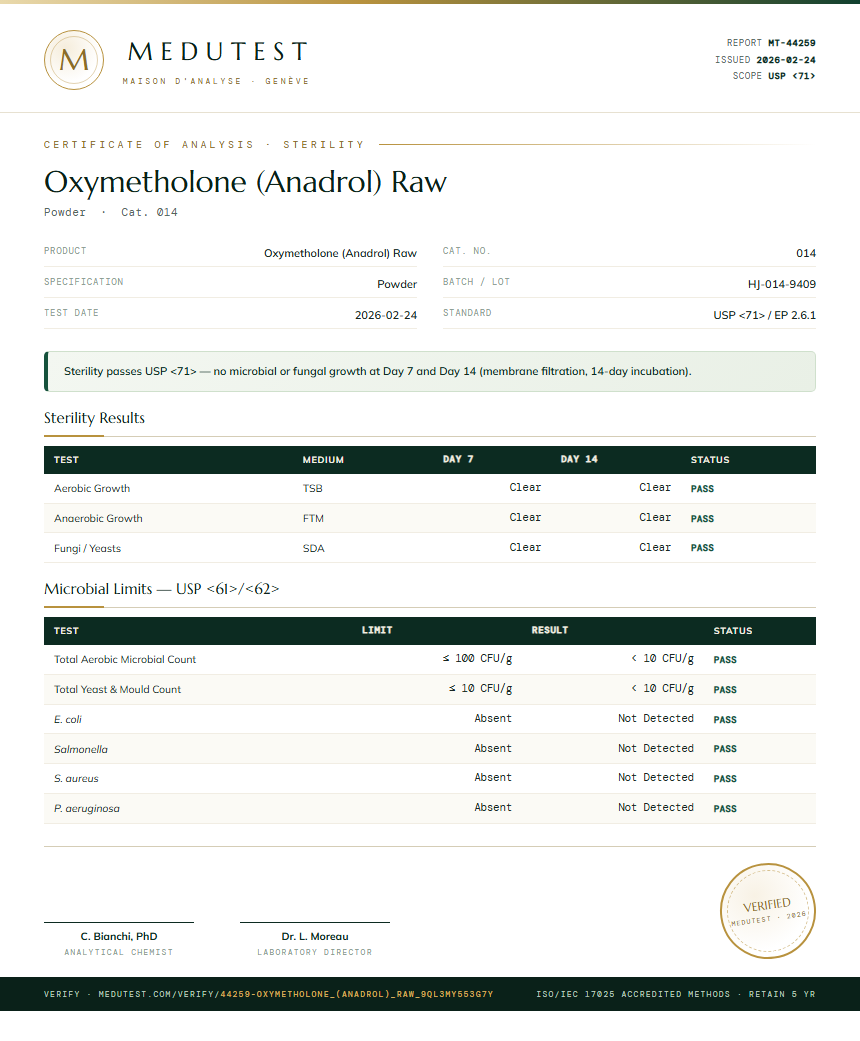Click Absent limit in Salmonella row

(493, 748)
